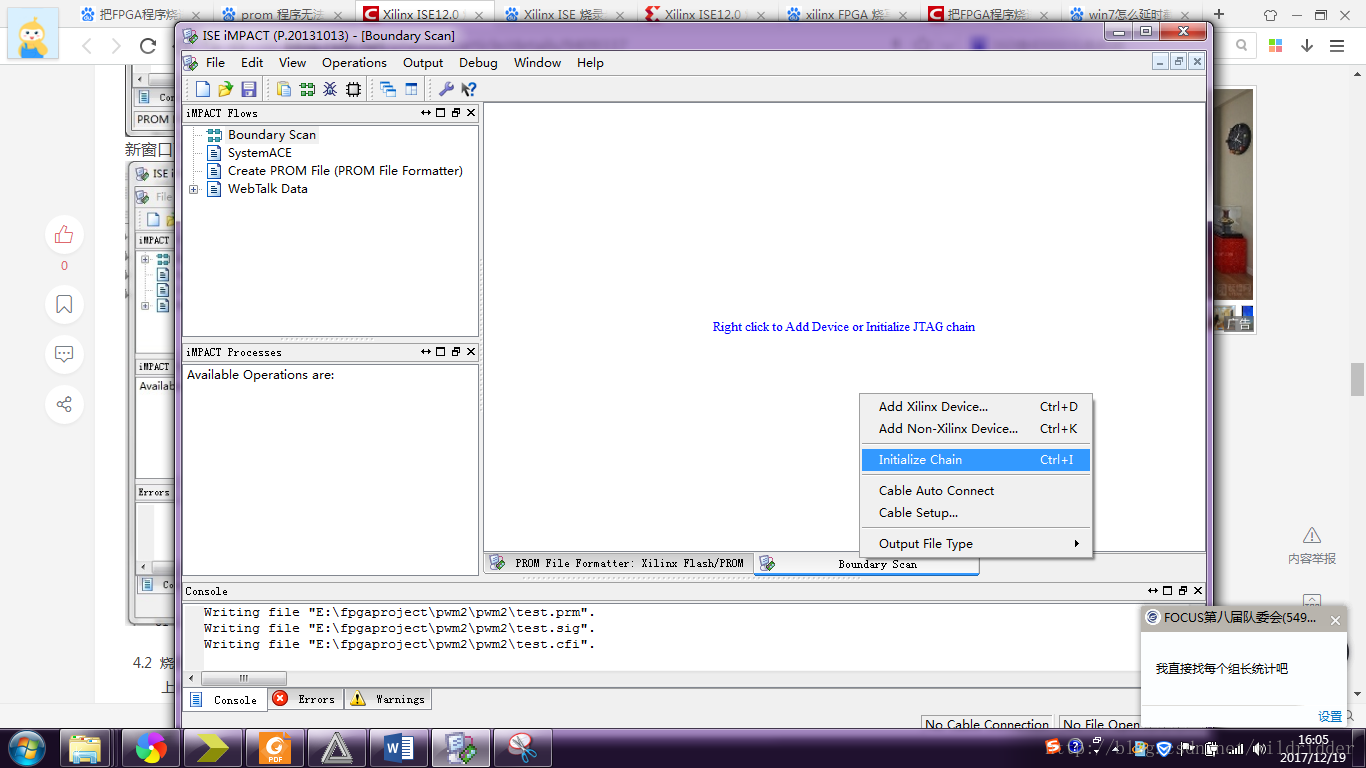
Task: Float the Console panel
Action: point(1182,591)
